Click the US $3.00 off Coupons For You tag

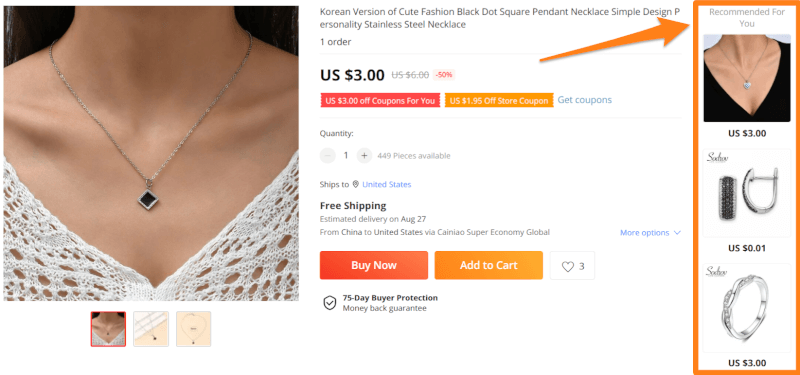coord(380,101)
